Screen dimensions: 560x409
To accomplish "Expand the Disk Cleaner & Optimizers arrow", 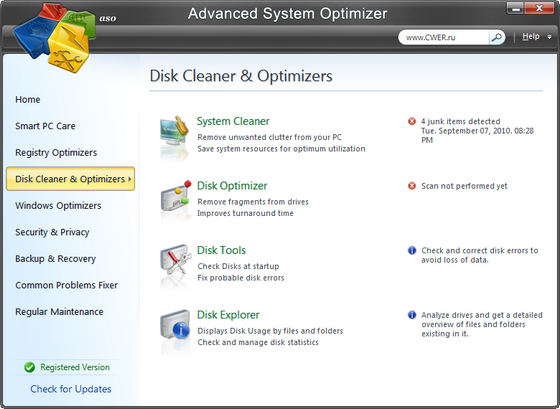I will coord(130,179).
